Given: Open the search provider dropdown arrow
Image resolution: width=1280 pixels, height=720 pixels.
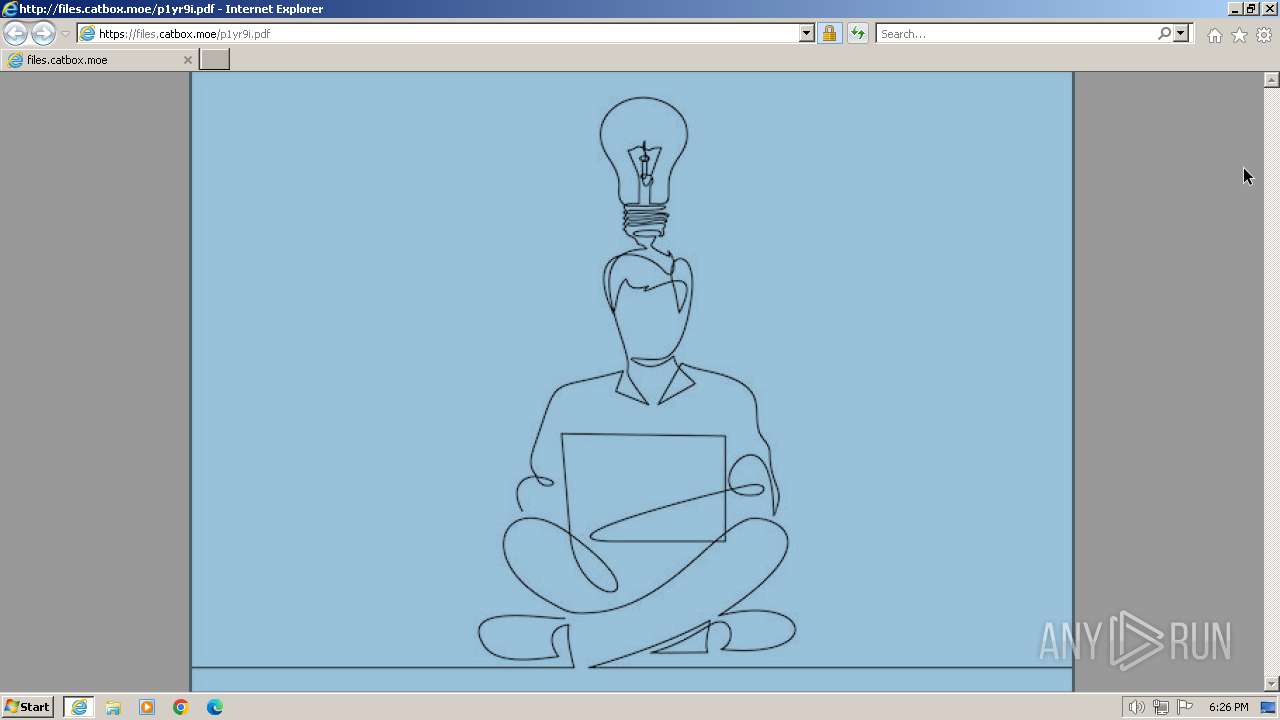Looking at the screenshot, I should 1181,33.
